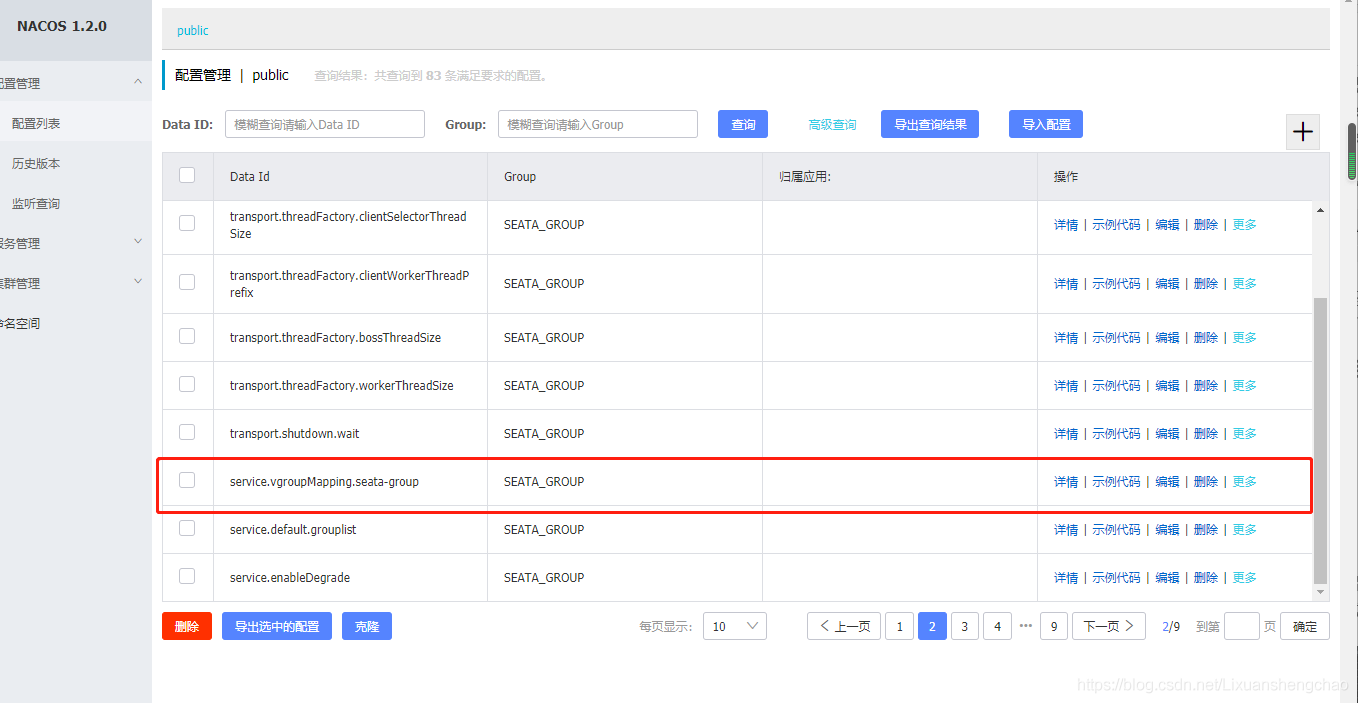
Task: Click the 导入配置 button
Action: click(1046, 124)
